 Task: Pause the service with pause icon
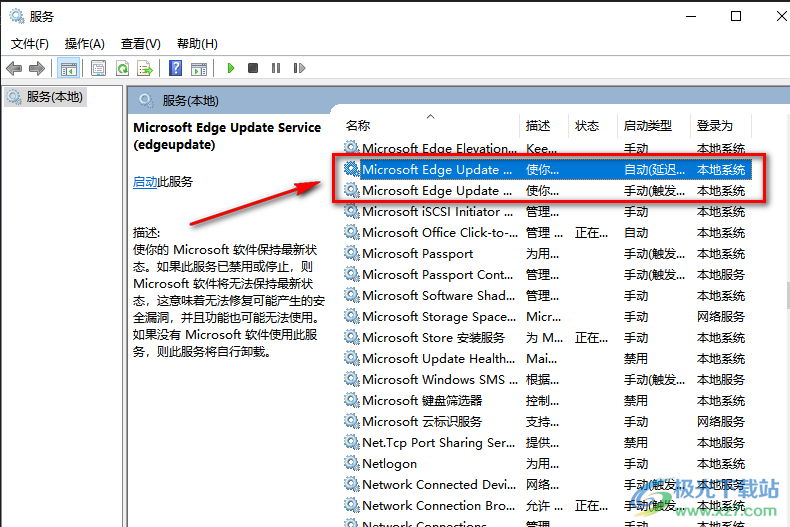[x=276, y=68]
